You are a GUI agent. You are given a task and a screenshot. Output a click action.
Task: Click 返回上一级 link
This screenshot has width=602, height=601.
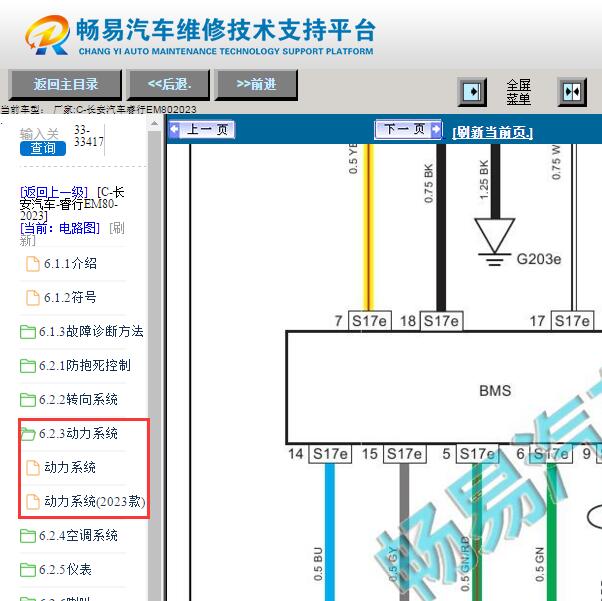(54, 192)
